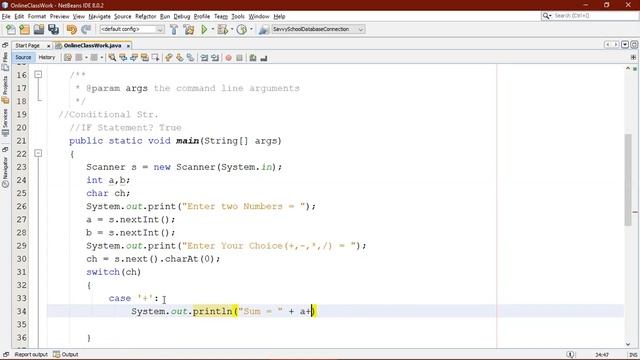Image resolution: width=640 pixels, height=360 pixels.
Task: Open the Debug Project dropdown arrow
Action: tap(231, 29)
